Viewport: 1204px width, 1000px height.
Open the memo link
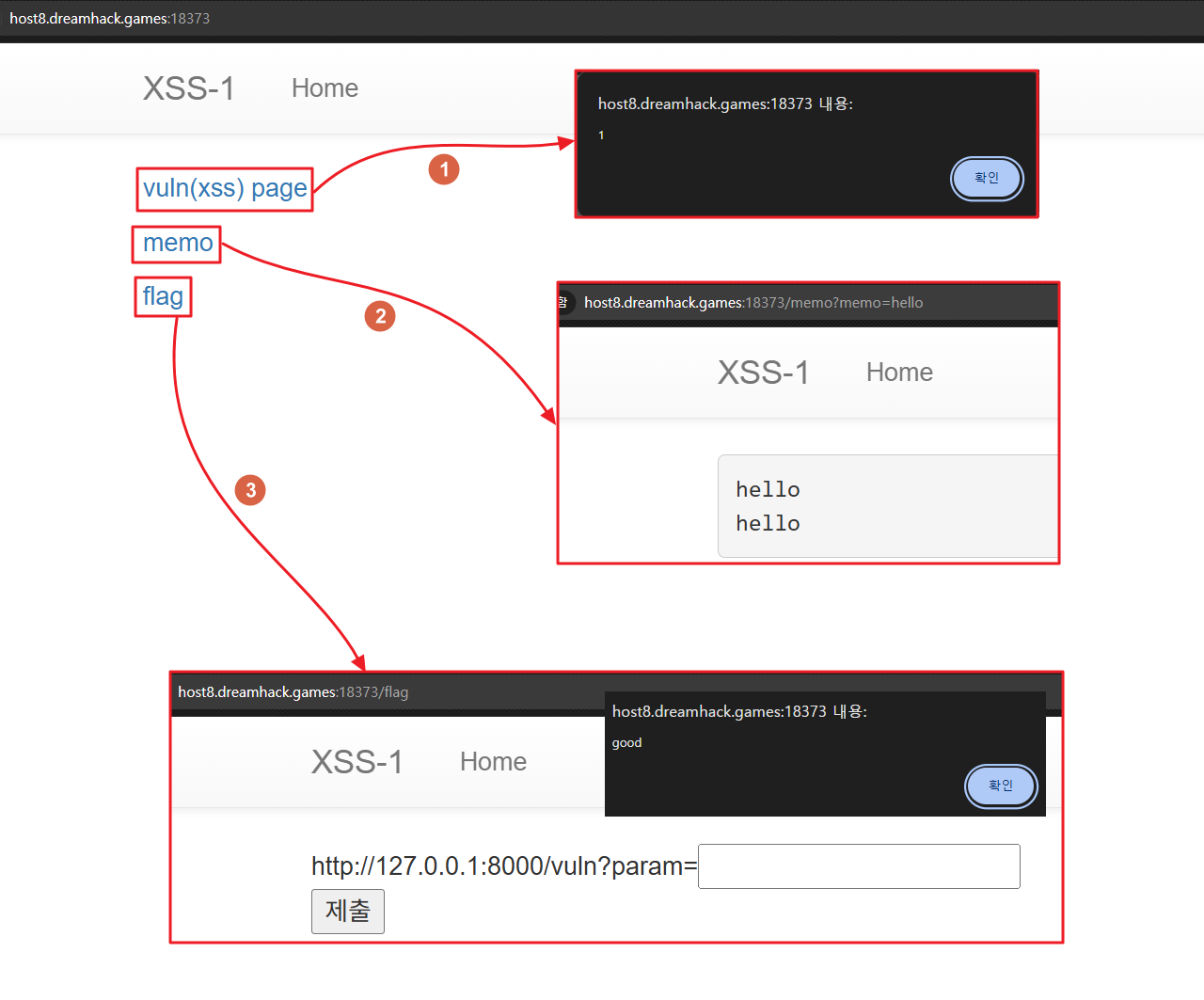[x=178, y=244]
